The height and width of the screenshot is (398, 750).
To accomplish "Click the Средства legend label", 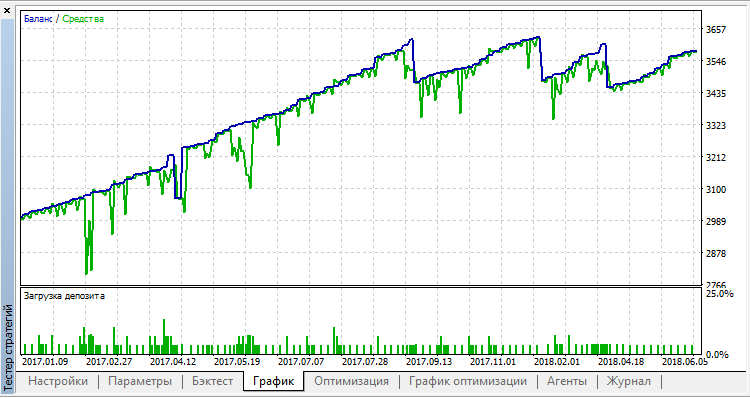I will pos(83,19).
